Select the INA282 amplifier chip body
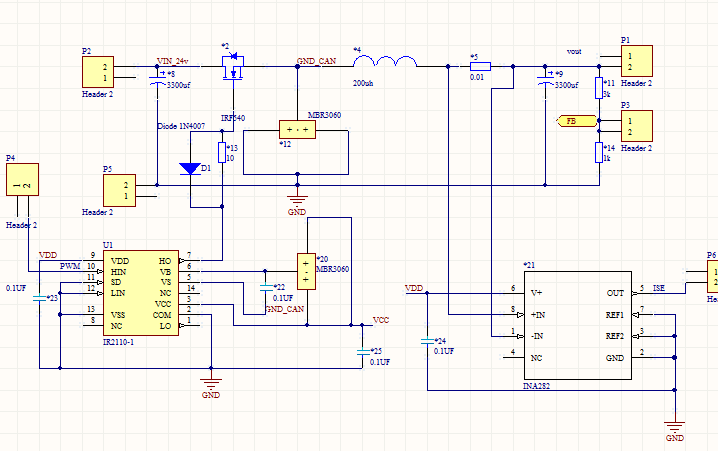The image size is (718, 451). tap(578, 326)
